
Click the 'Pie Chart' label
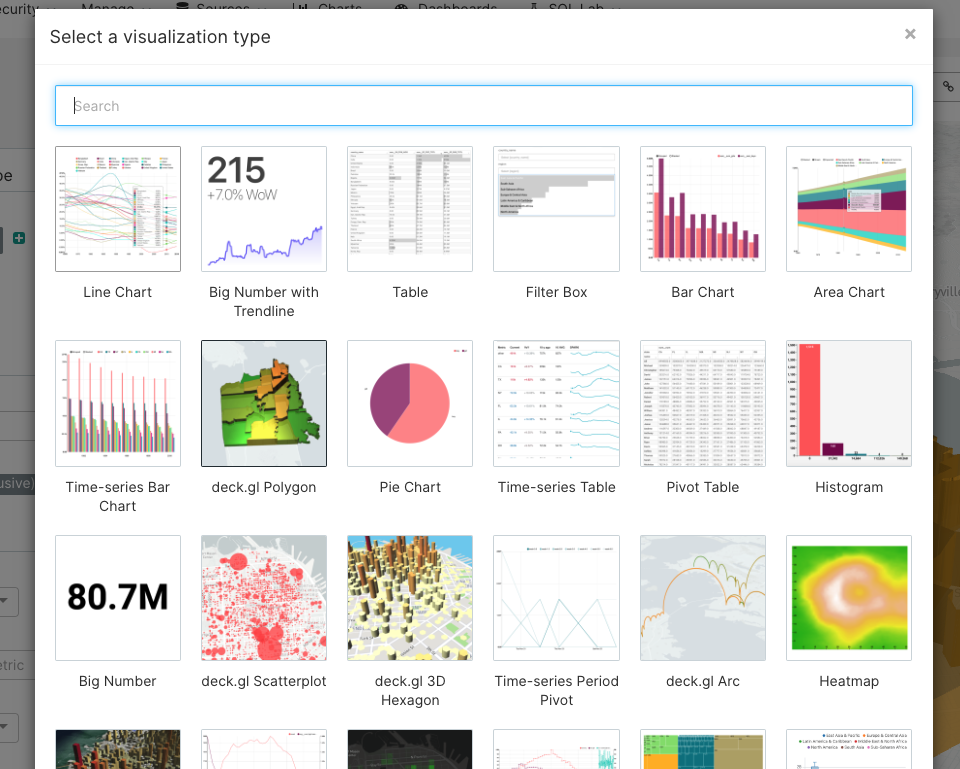[410, 487]
